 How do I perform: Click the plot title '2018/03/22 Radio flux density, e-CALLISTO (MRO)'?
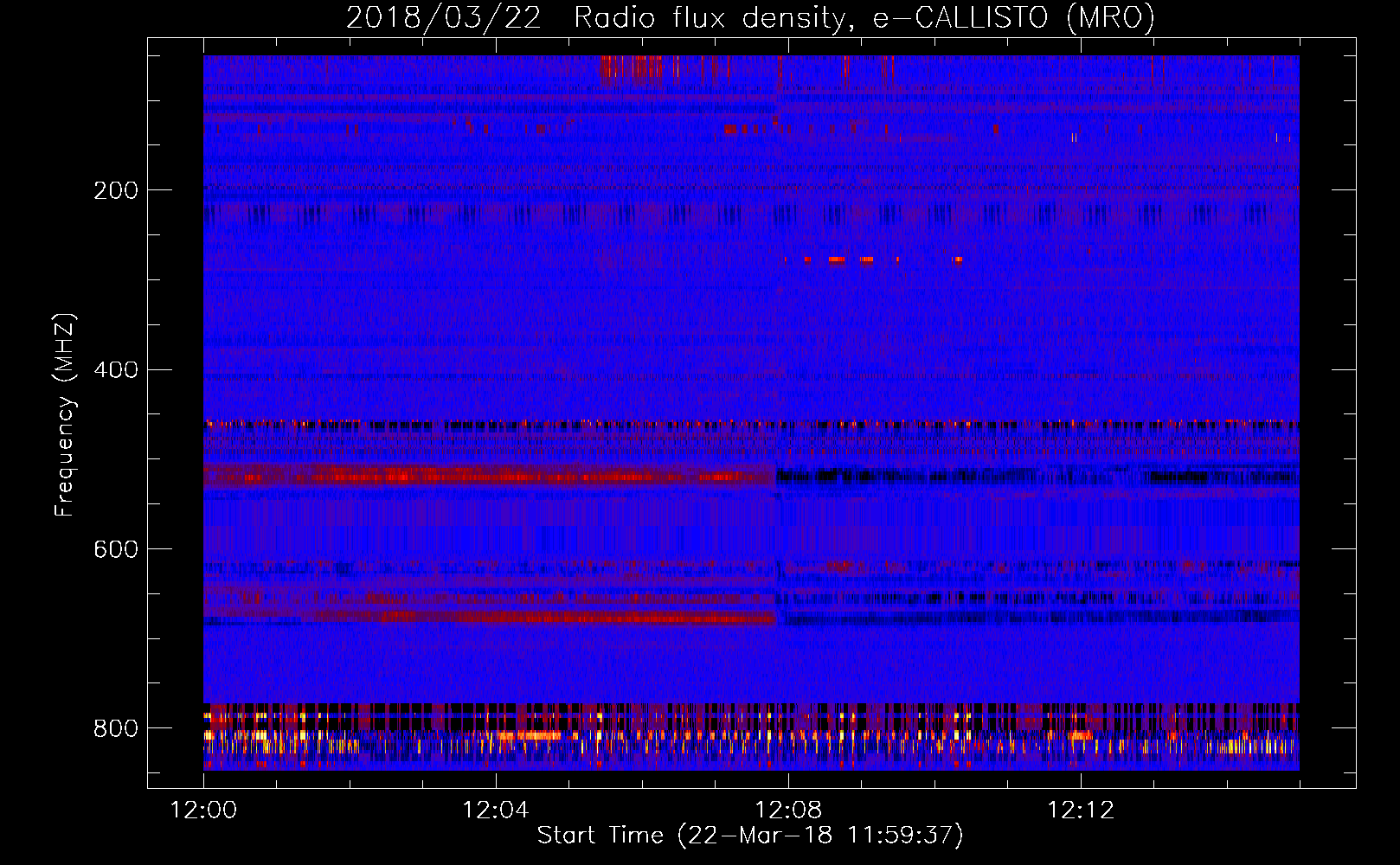click(x=750, y=18)
